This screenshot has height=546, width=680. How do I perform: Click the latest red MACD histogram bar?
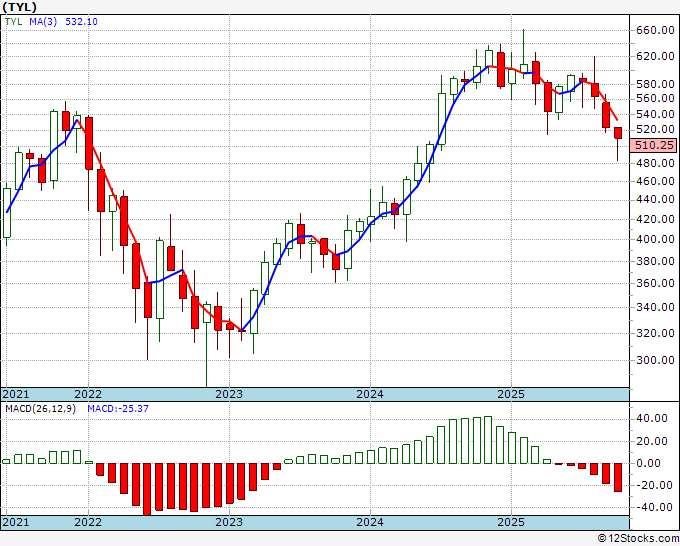click(x=618, y=477)
